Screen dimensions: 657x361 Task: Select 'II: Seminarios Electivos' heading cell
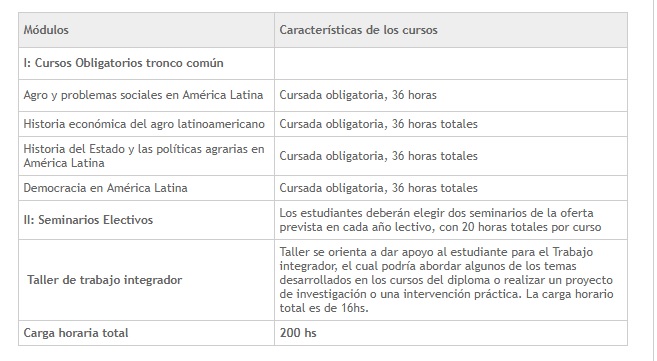point(146,220)
